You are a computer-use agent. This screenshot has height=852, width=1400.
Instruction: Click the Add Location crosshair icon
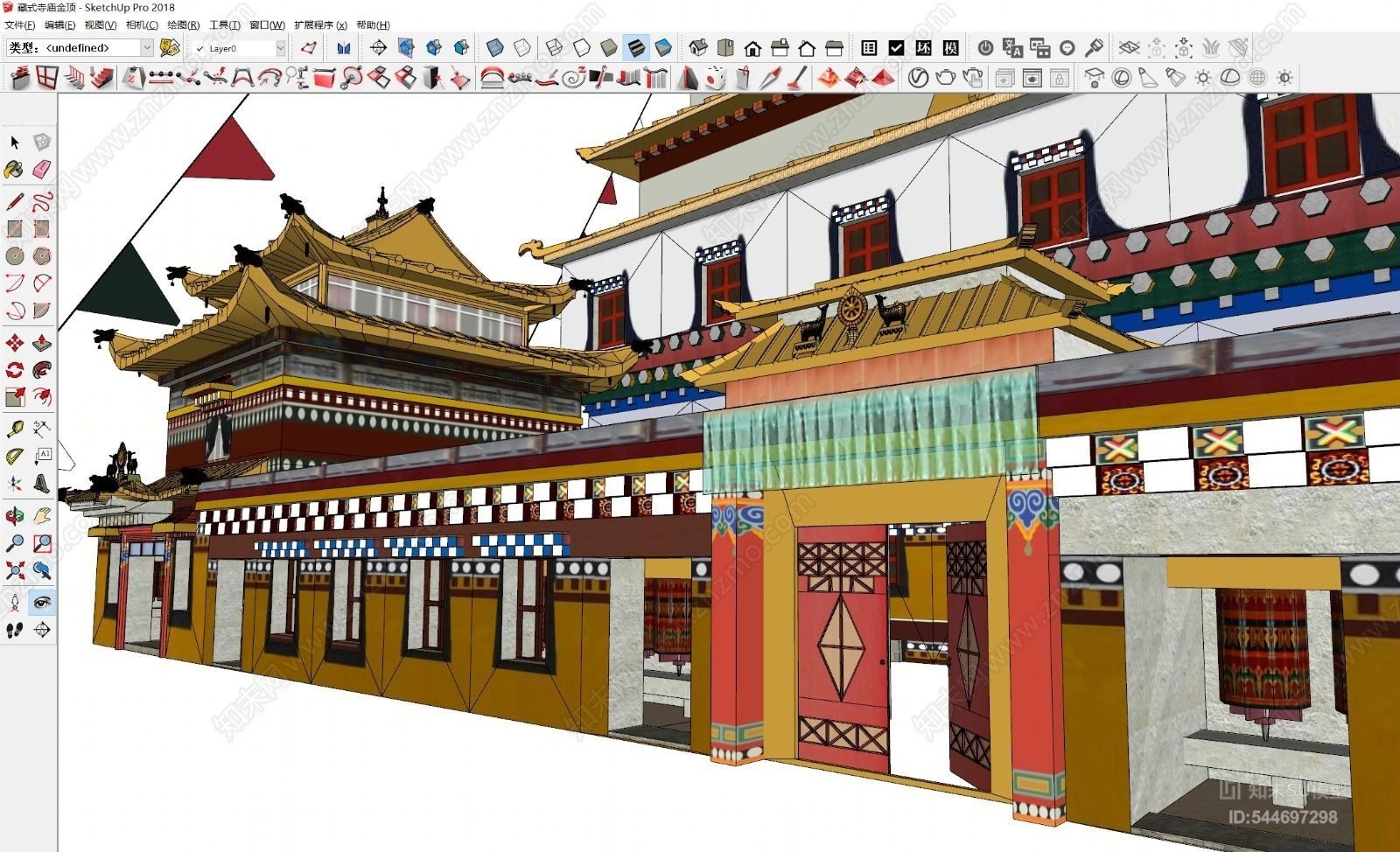coord(378,47)
